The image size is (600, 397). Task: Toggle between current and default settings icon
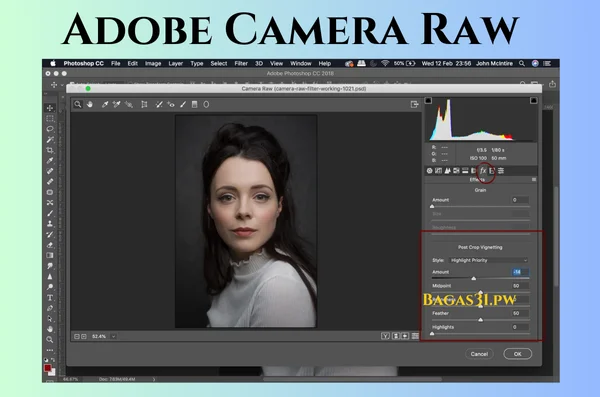[415, 336]
